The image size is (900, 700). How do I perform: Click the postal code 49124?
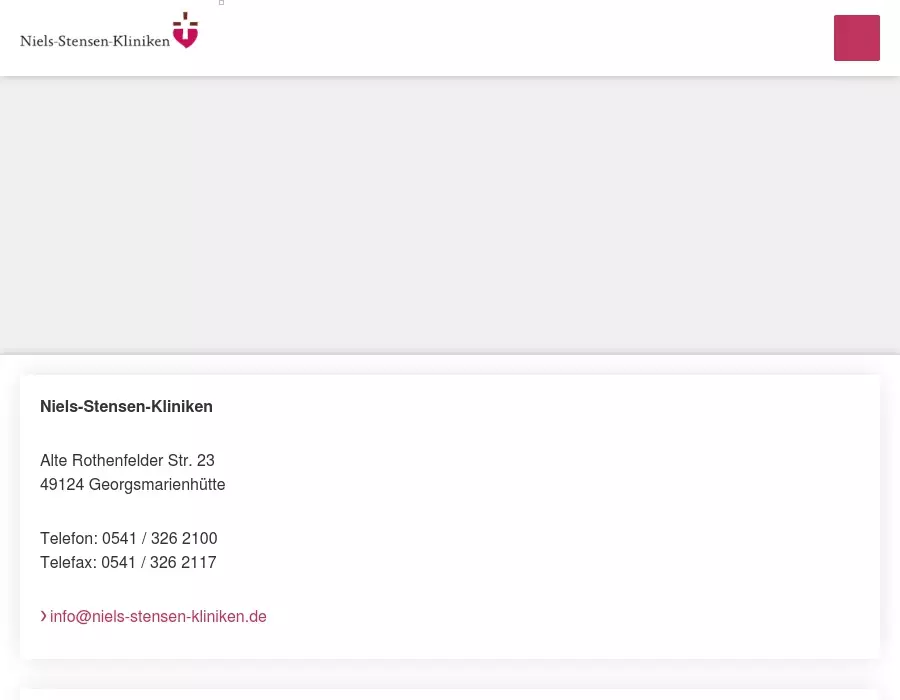pos(62,484)
